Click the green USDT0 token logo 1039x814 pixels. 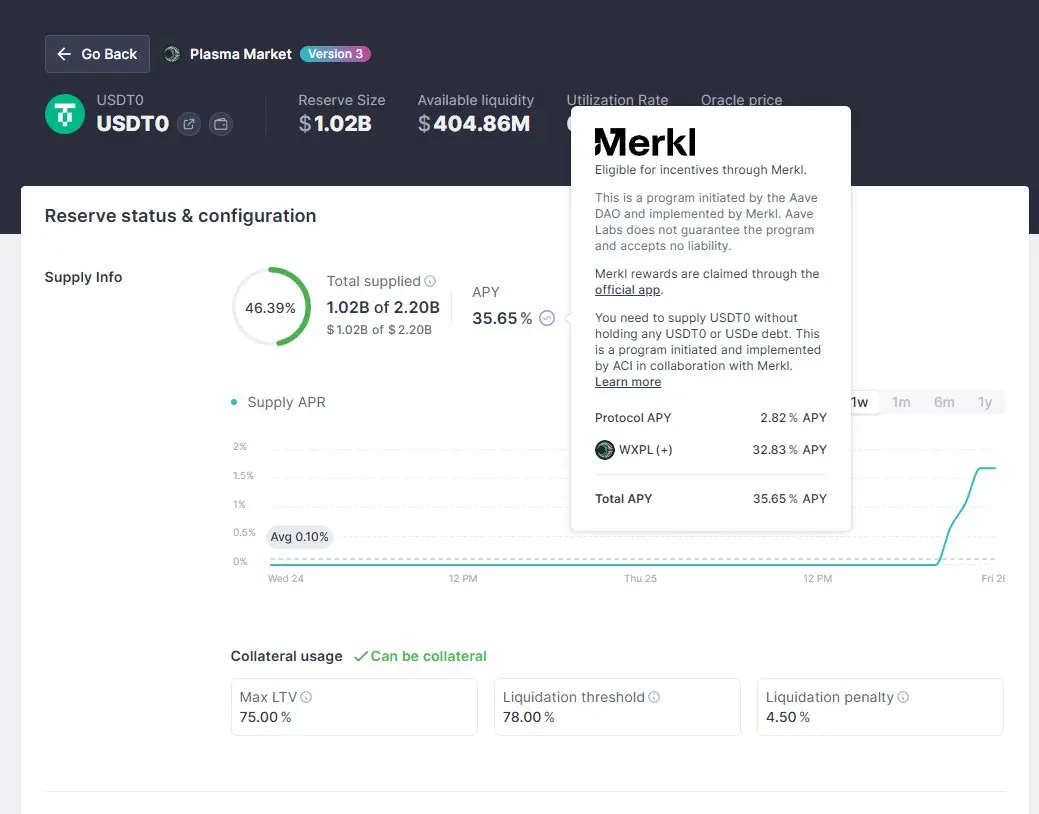click(x=65, y=114)
